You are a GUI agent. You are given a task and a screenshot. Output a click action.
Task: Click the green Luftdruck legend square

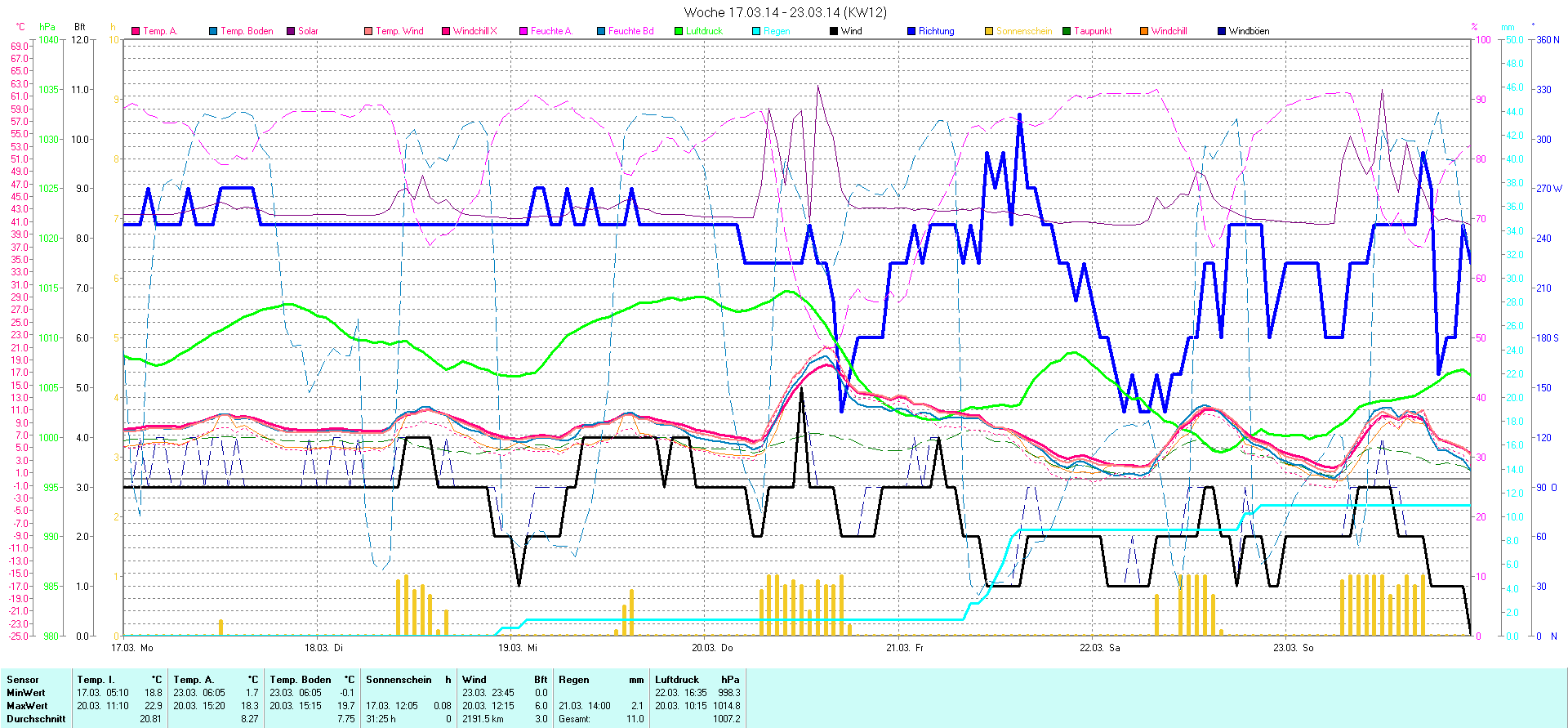(x=679, y=31)
